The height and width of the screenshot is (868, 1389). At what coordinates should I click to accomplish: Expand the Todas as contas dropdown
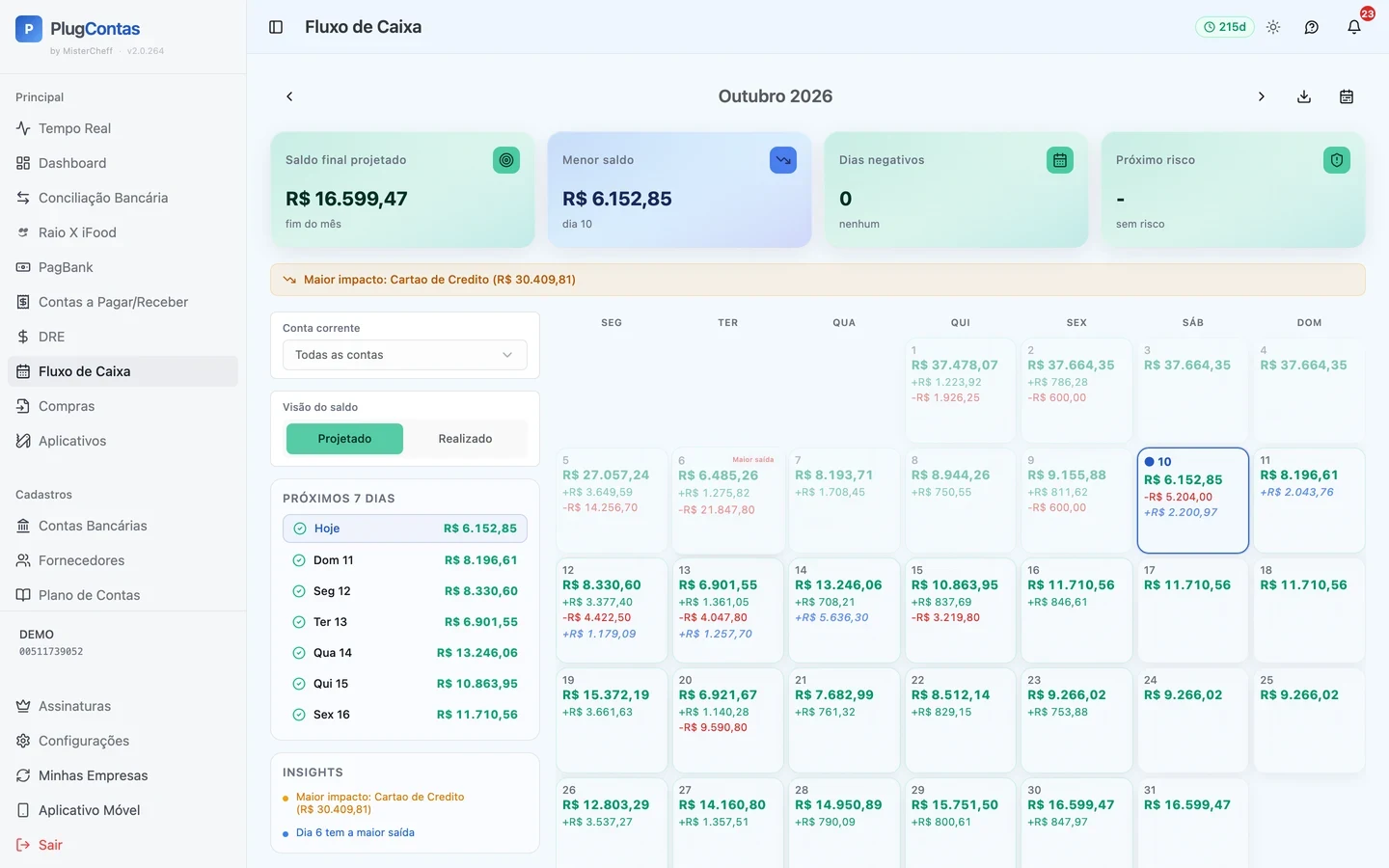point(405,355)
